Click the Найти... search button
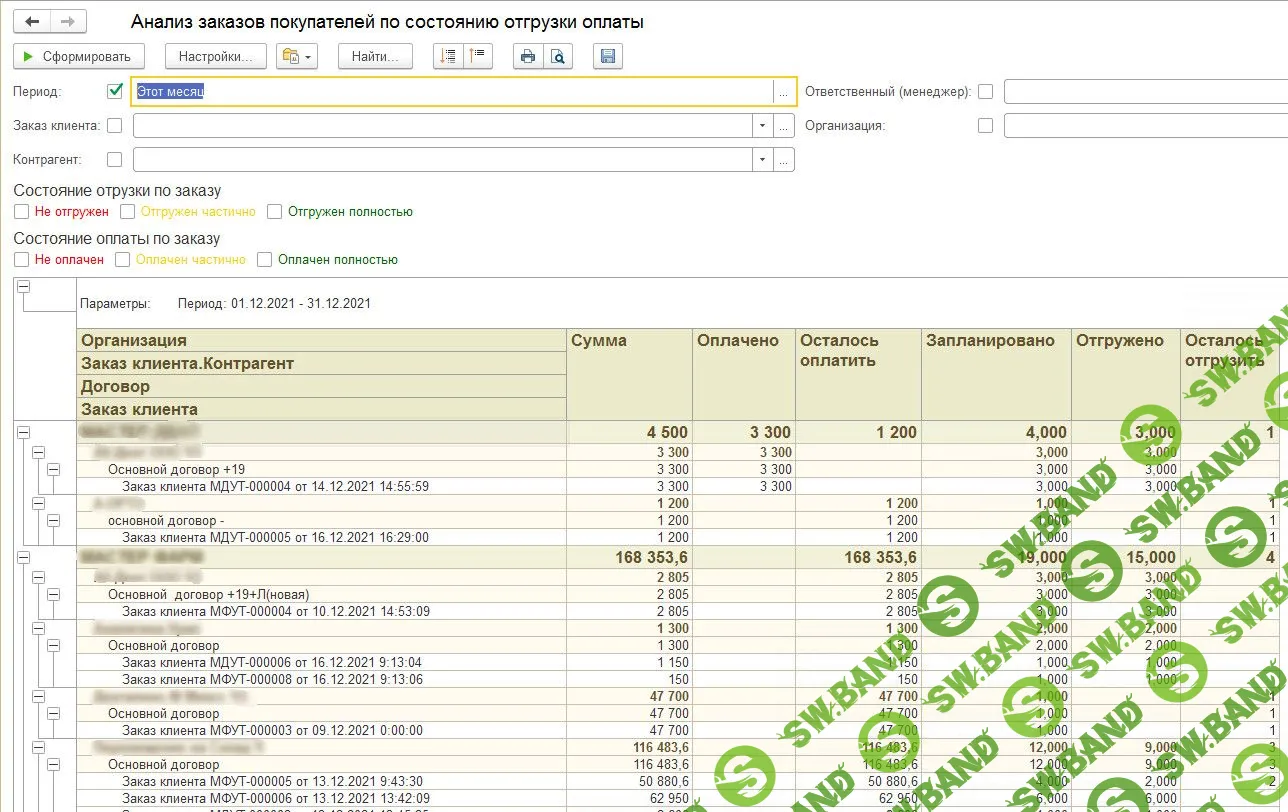 click(x=375, y=56)
